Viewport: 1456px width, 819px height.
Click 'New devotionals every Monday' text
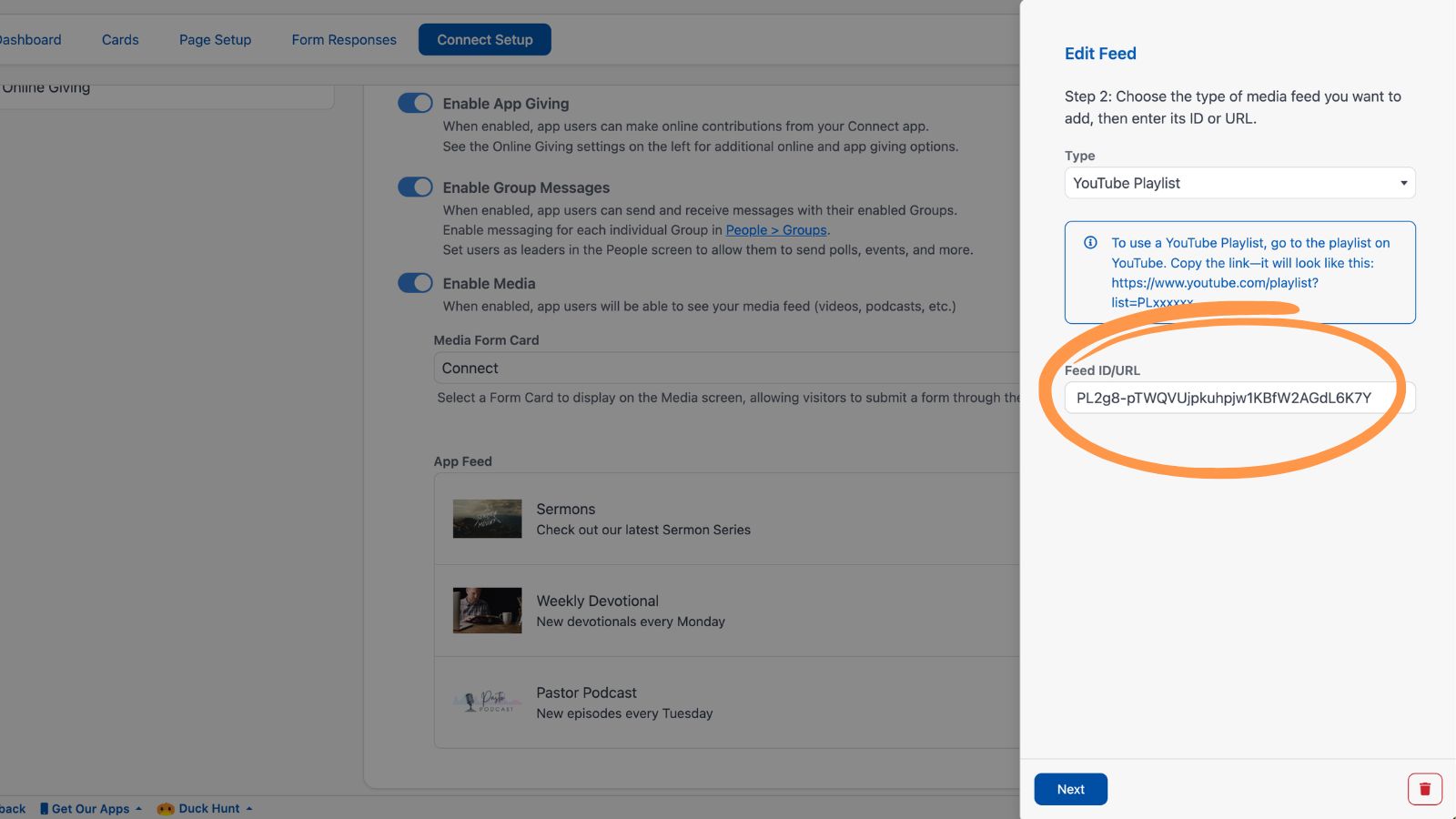pyautogui.click(x=631, y=622)
